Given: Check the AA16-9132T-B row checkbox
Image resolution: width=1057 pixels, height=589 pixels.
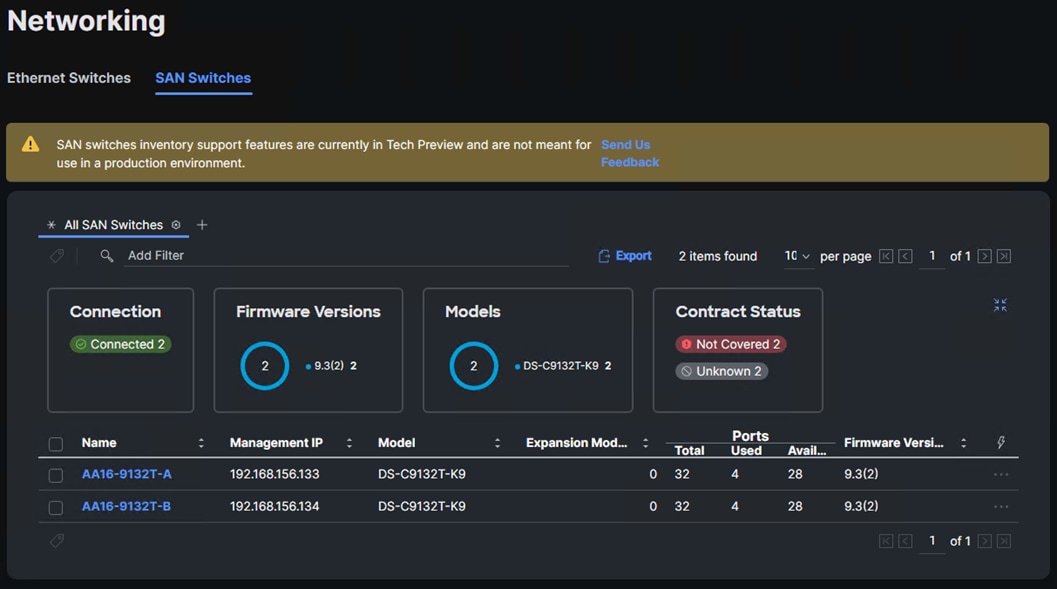Looking at the screenshot, I should click(x=56, y=507).
